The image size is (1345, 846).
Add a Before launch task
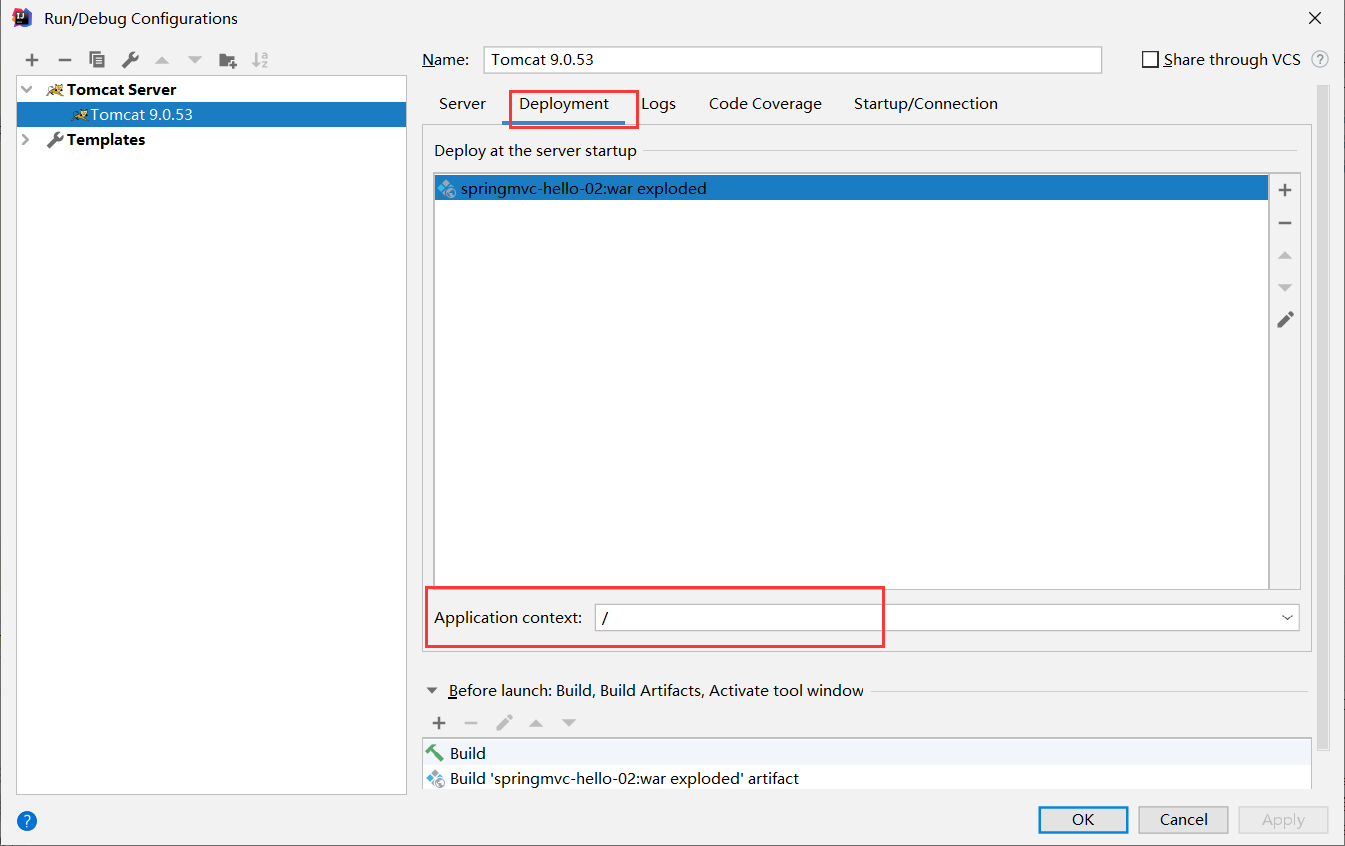click(x=439, y=723)
